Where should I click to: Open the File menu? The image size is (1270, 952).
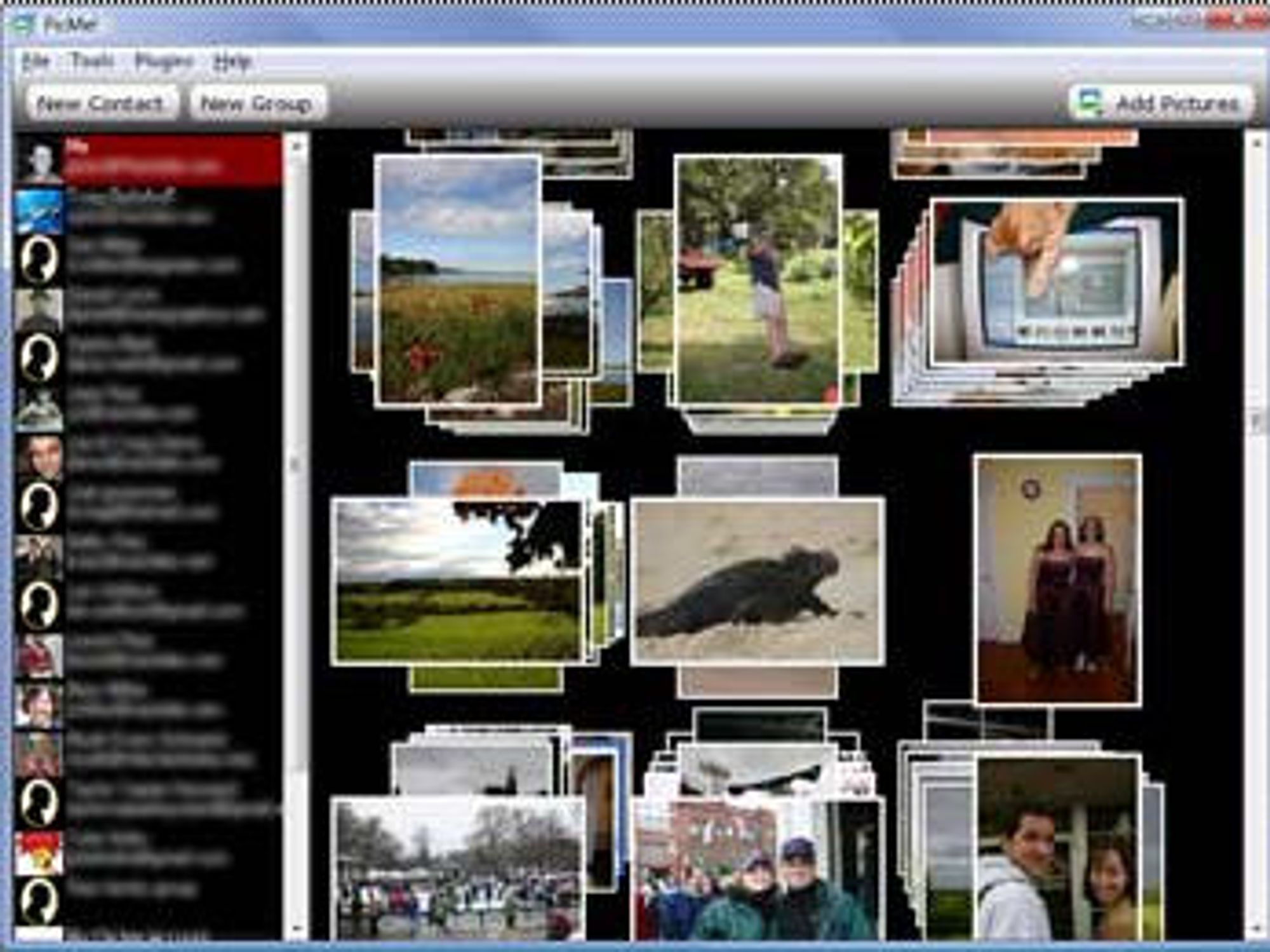pos(36,62)
